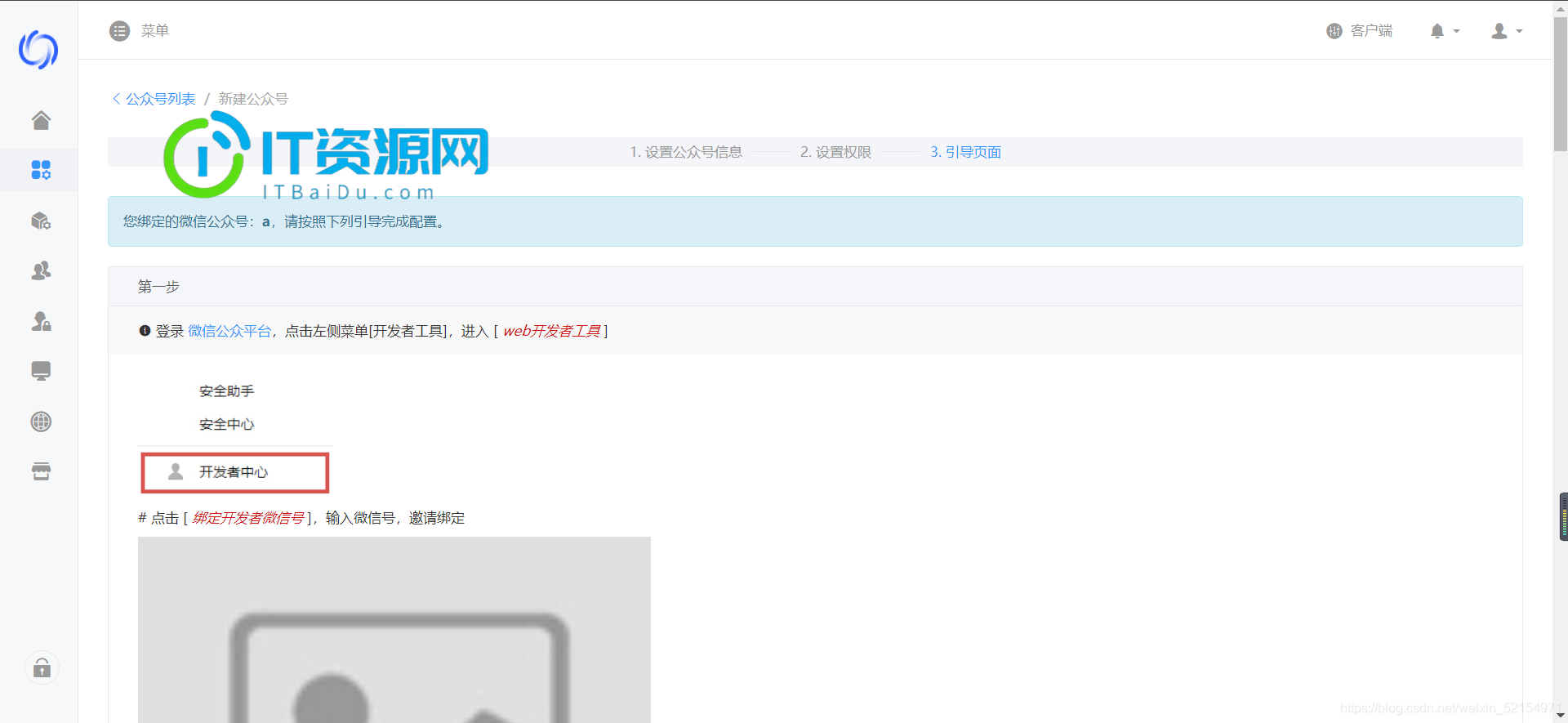The image size is (1568, 723).
Task: Click the 新建公众号 breadcrumb text
Action: 253,99
